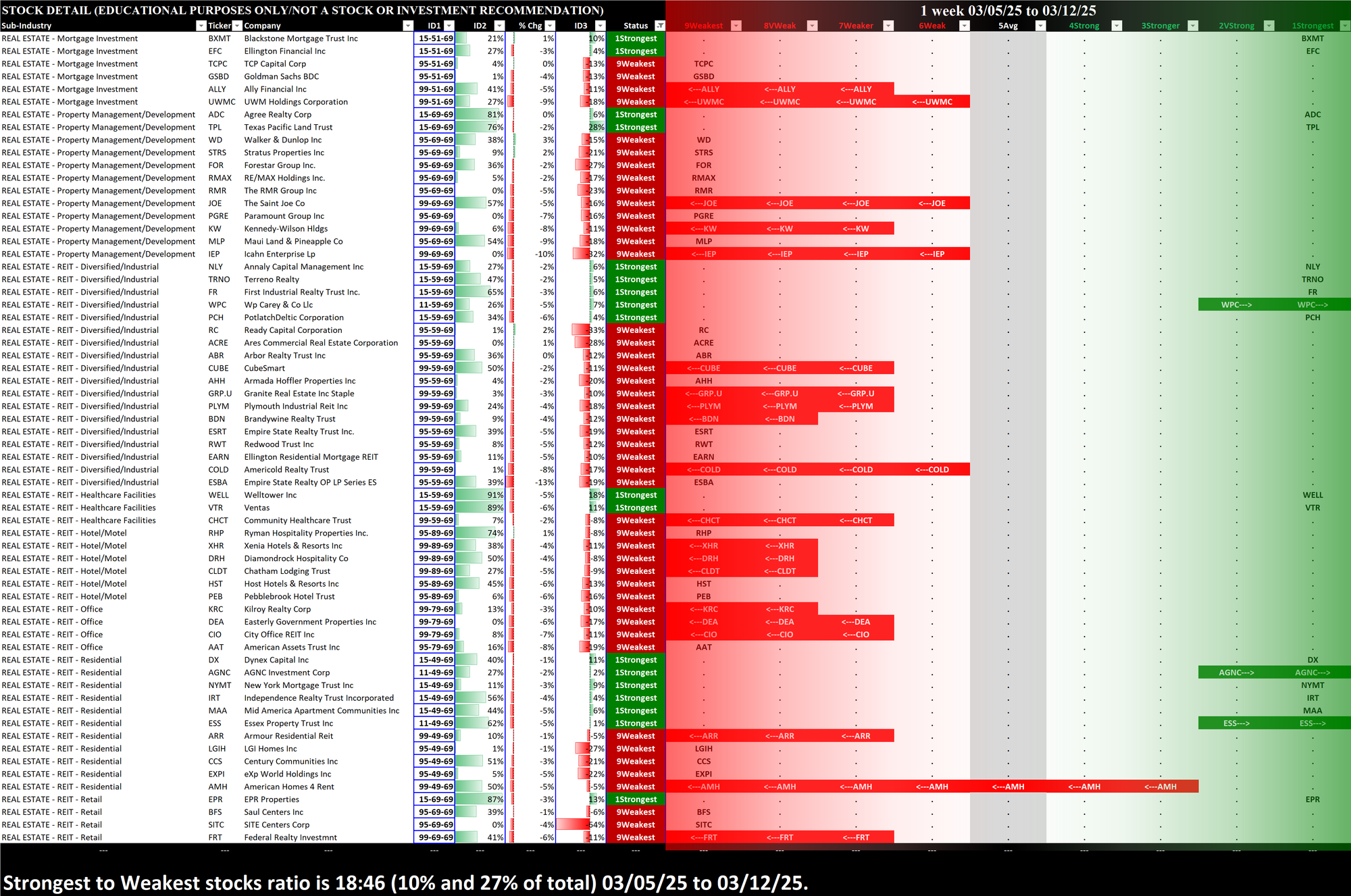Click the green WPC---> cell under 2VStrong
The image size is (1351, 896).
1236,305
